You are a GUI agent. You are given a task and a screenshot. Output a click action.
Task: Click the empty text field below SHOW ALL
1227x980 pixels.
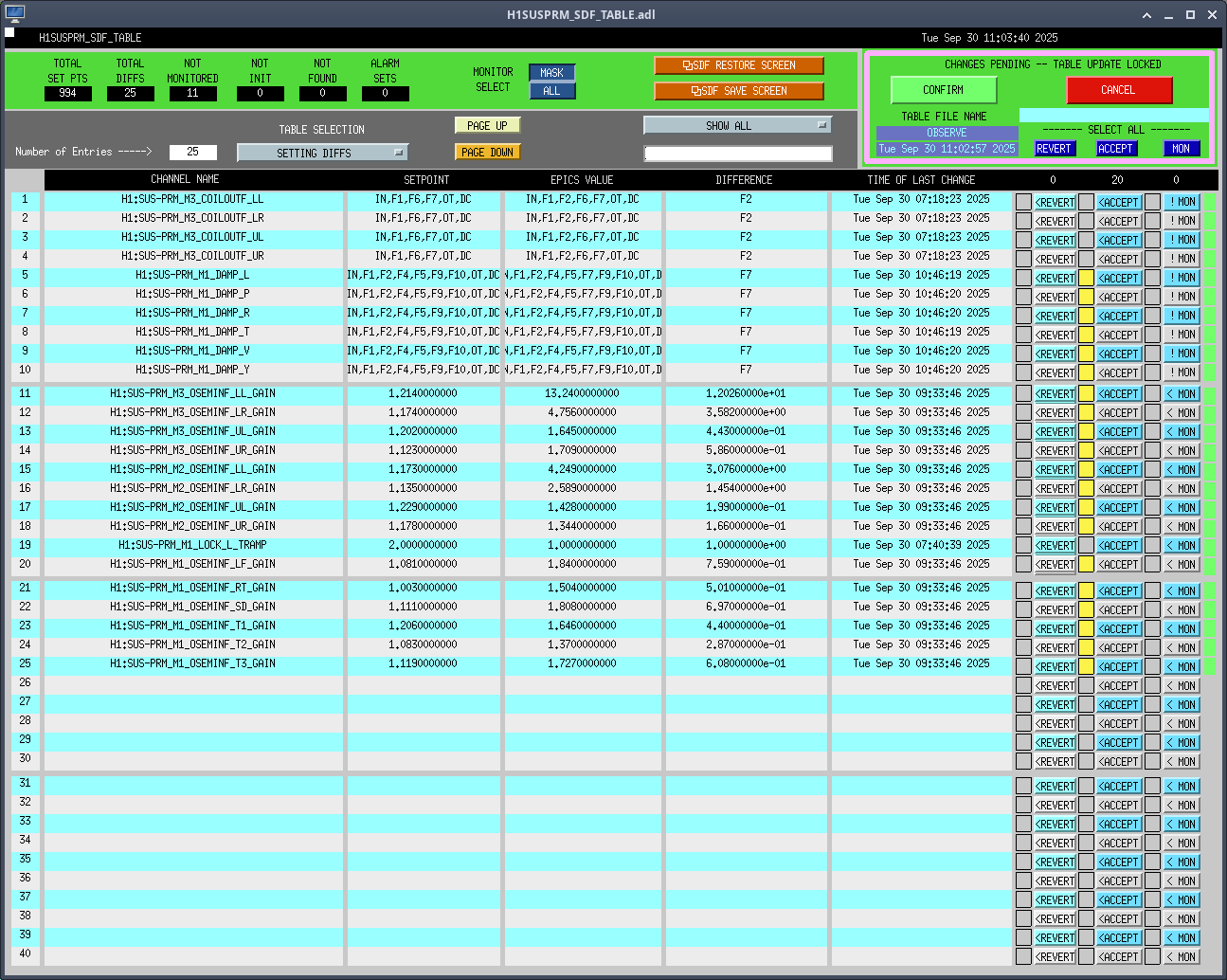point(737,154)
